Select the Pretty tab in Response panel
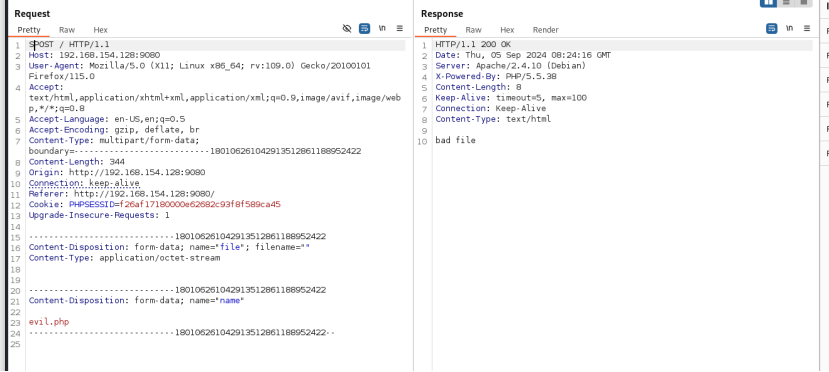Screen dimensions: 829x372 pyautogui.click(x=436, y=30)
